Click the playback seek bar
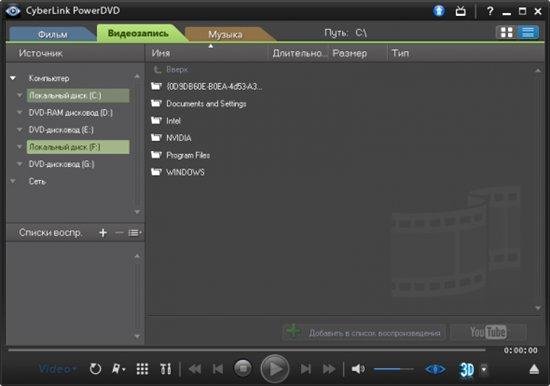Image resolution: width=550 pixels, height=386 pixels. click(x=247, y=350)
